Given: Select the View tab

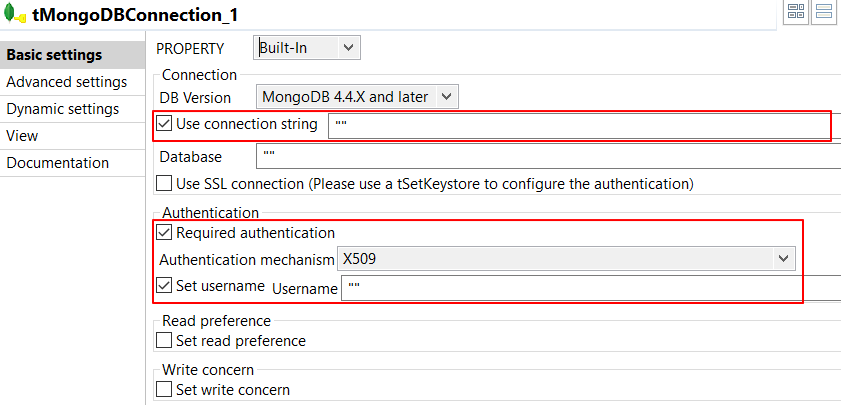Looking at the screenshot, I should click(x=22, y=136).
